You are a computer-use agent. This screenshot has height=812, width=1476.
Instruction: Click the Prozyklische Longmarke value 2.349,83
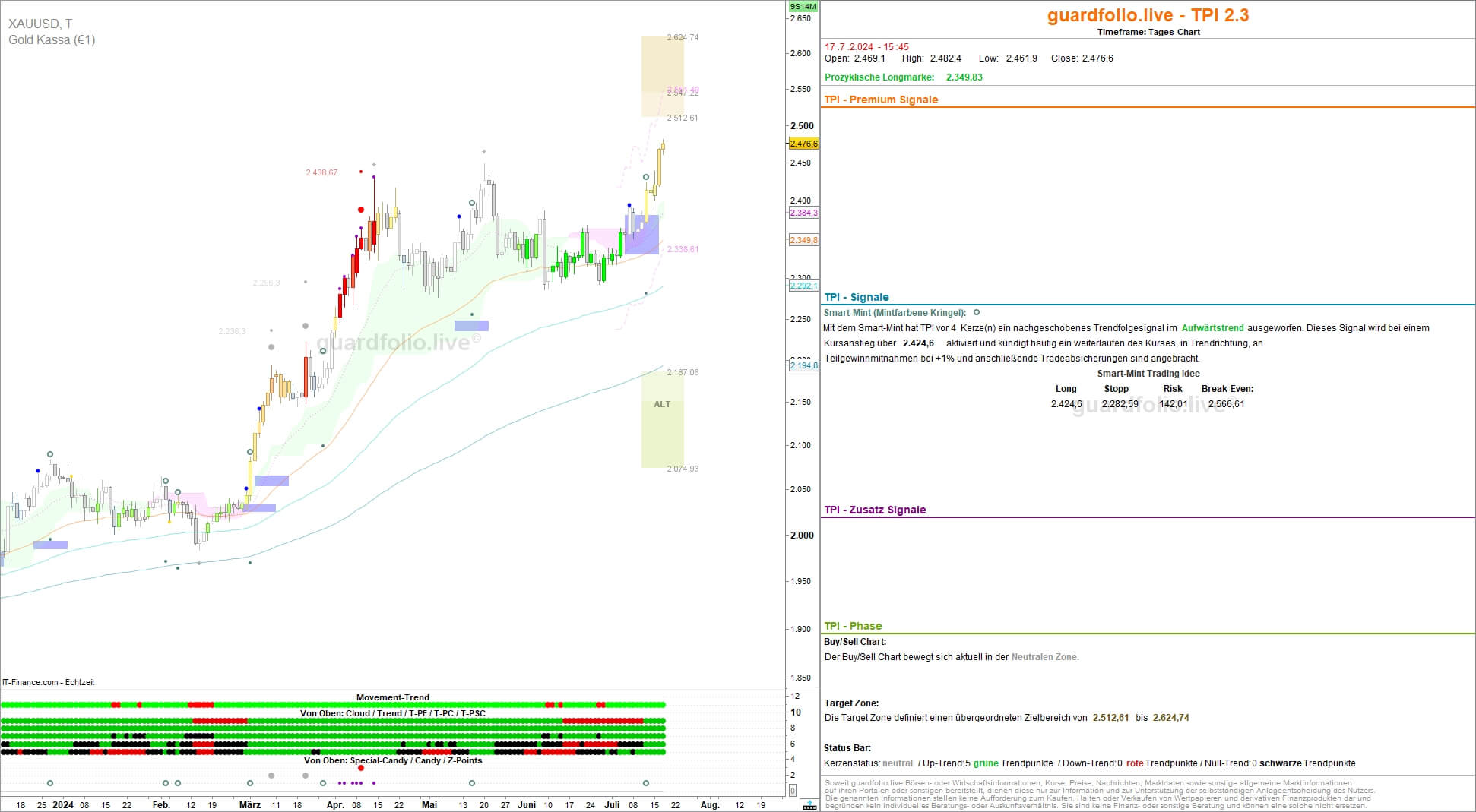coord(964,77)
